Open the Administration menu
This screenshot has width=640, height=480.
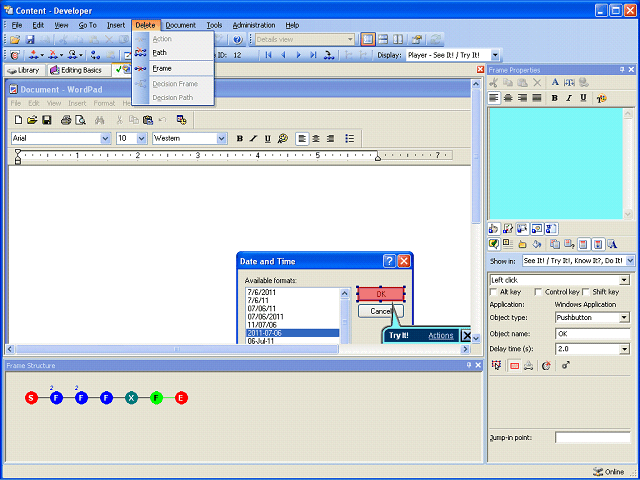pos(254,25)
